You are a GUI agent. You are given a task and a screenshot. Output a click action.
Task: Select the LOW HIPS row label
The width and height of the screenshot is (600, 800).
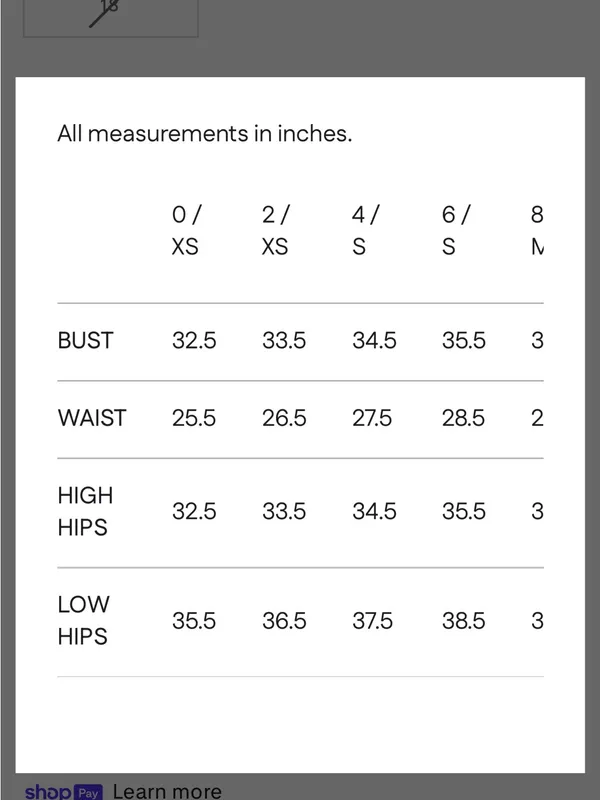click(x=83, y=621)
